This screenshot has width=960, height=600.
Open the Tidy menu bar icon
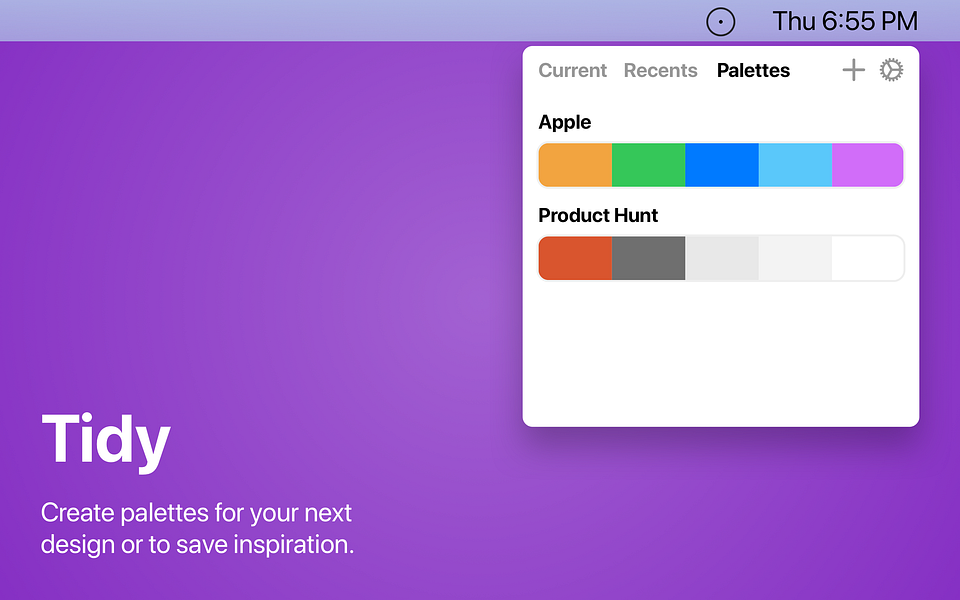point(721,21)
